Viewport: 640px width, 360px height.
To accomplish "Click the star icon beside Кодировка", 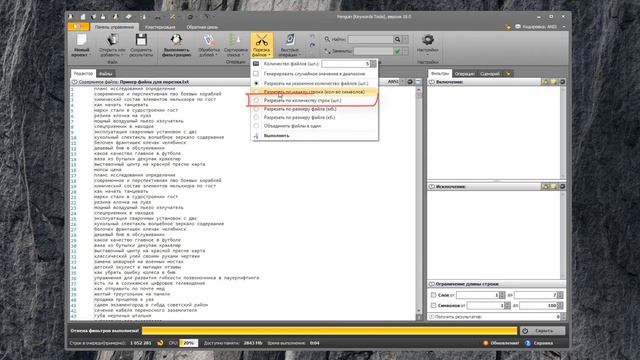I will click(508, 27).
